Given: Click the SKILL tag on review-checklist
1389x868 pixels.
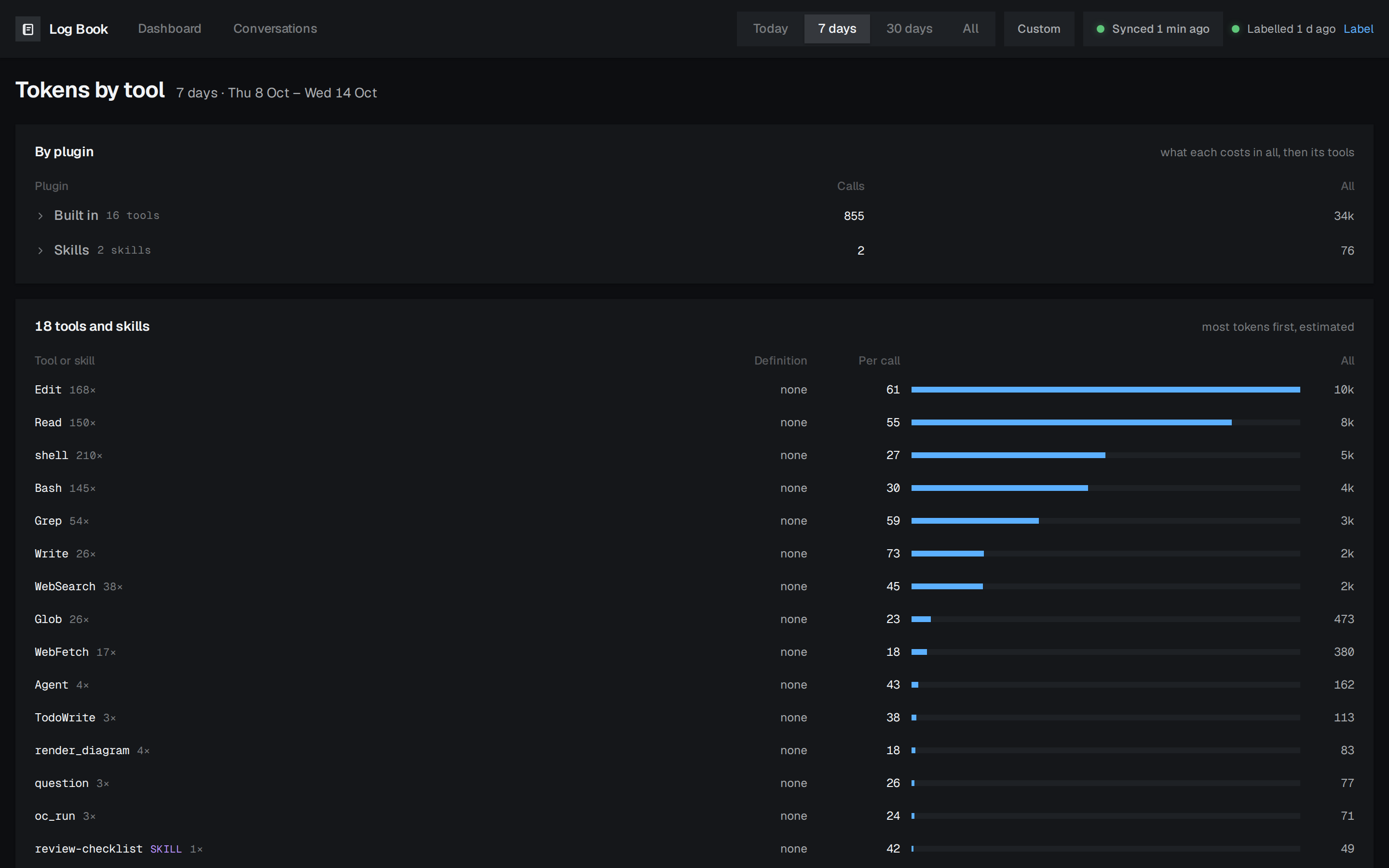Looking at the screenshot, I should [166, 849].
